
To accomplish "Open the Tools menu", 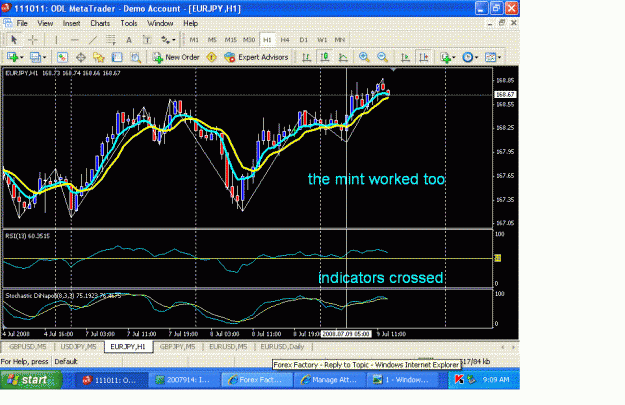I will click(129, 23).
